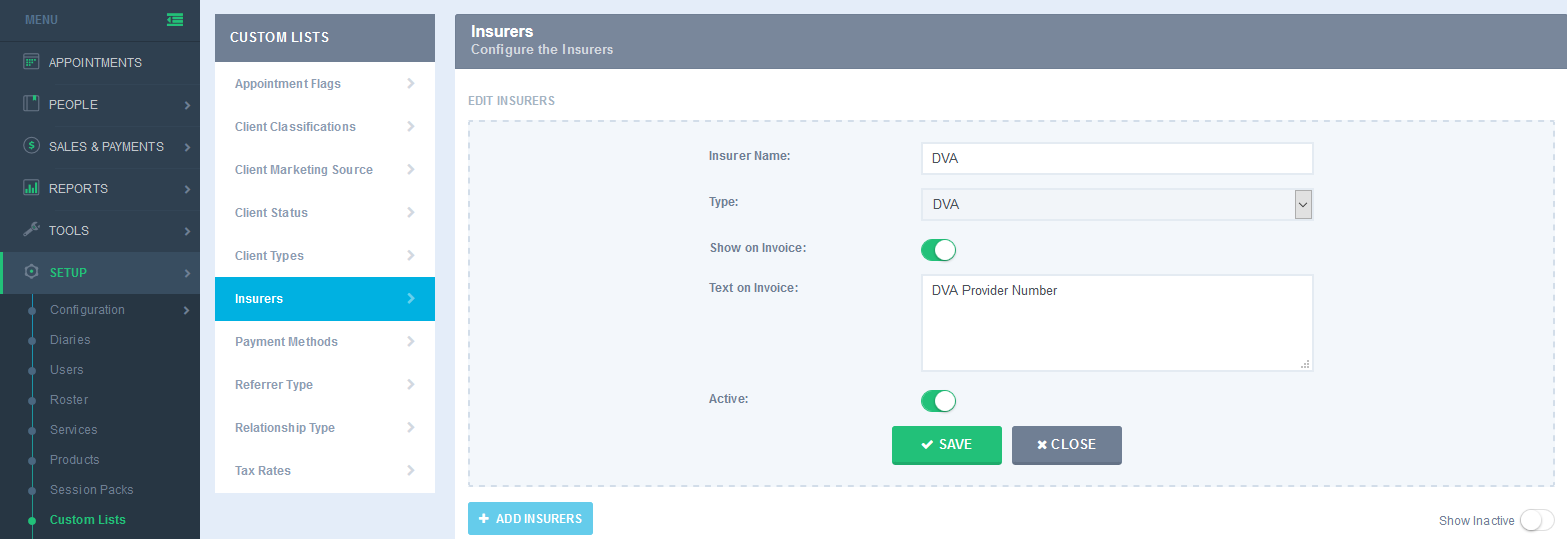
Task: Grab the textarea resize handle
Action: [1305, 364]
